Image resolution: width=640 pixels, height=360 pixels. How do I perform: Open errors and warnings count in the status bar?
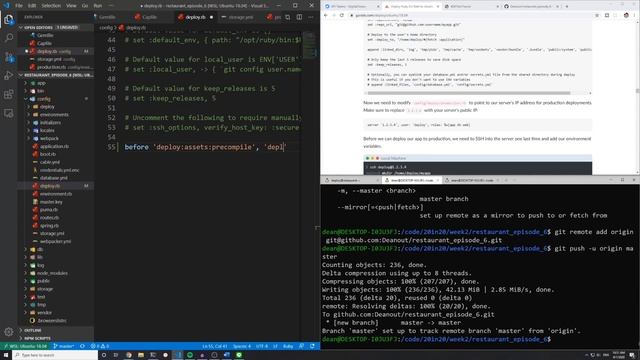[x=100, y=346]
